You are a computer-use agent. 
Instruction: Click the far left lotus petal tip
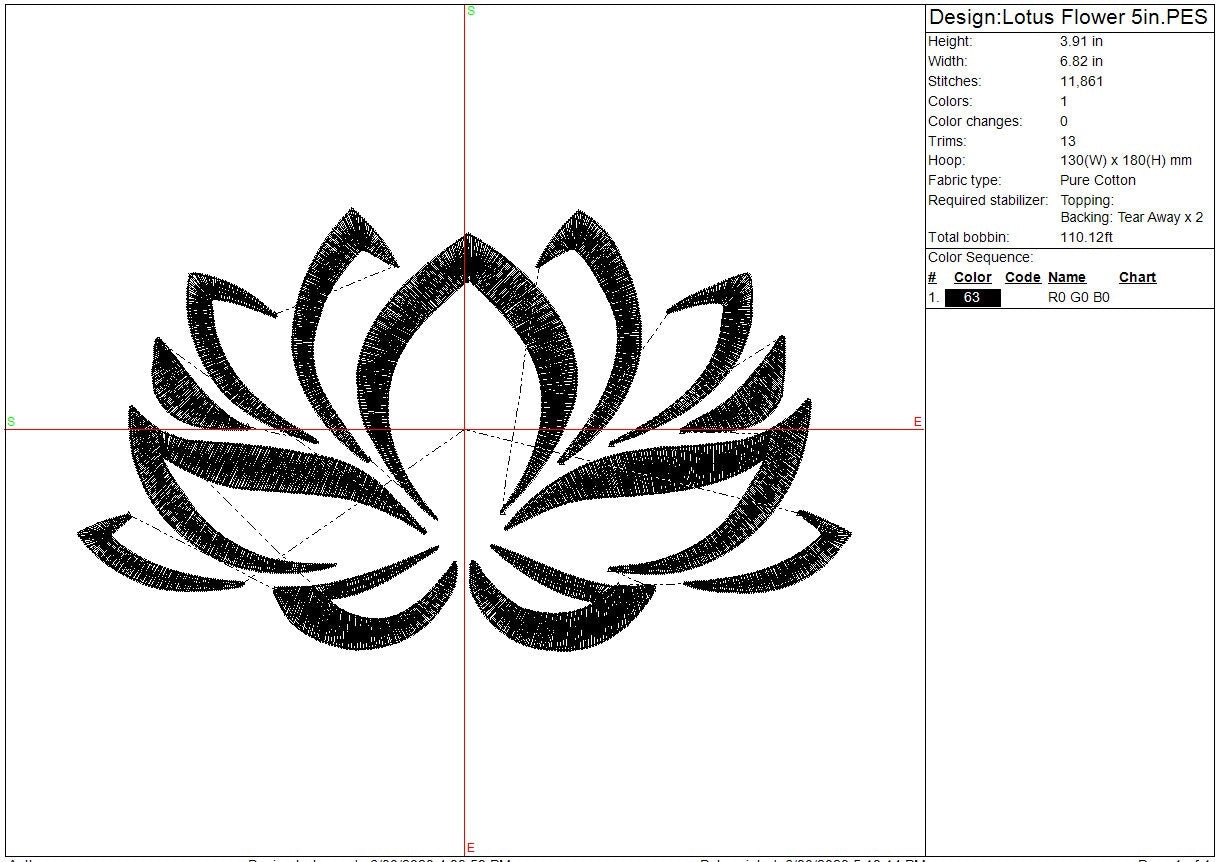(x=81, y=534)
